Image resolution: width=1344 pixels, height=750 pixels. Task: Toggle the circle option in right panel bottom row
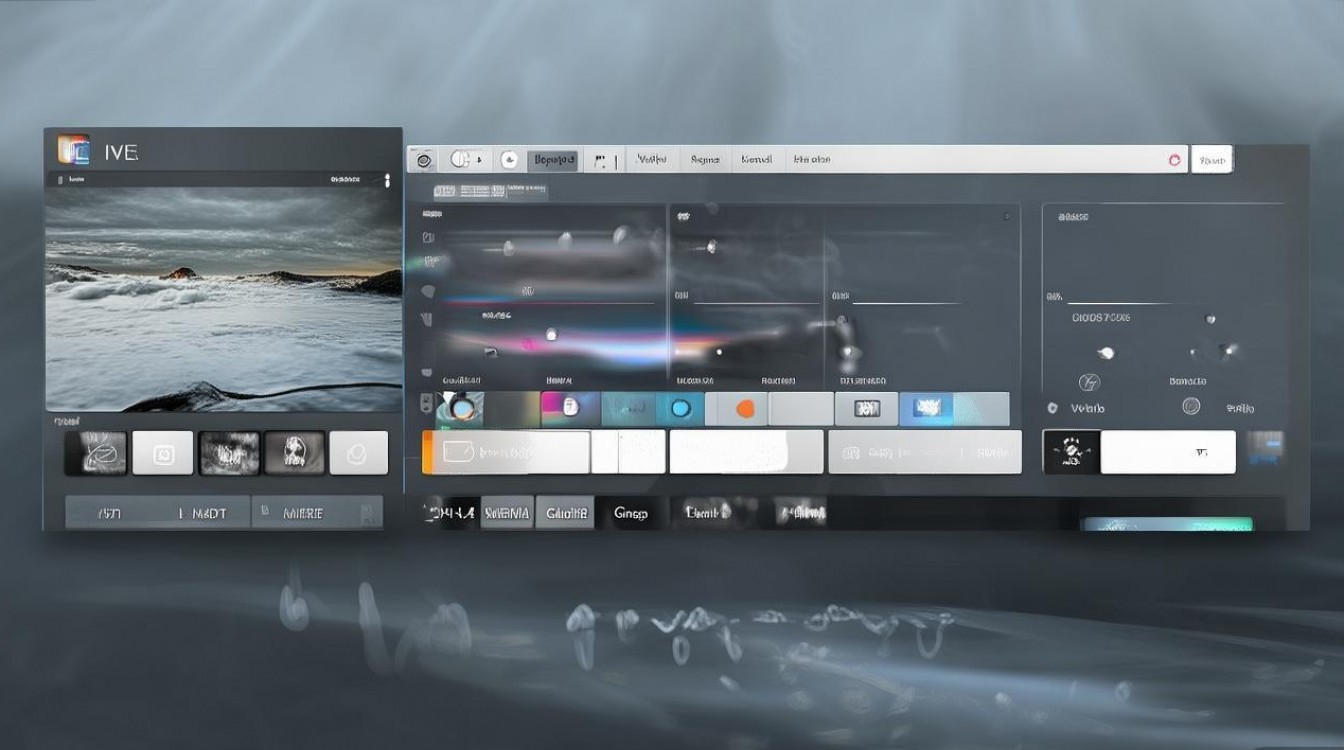1191,406
